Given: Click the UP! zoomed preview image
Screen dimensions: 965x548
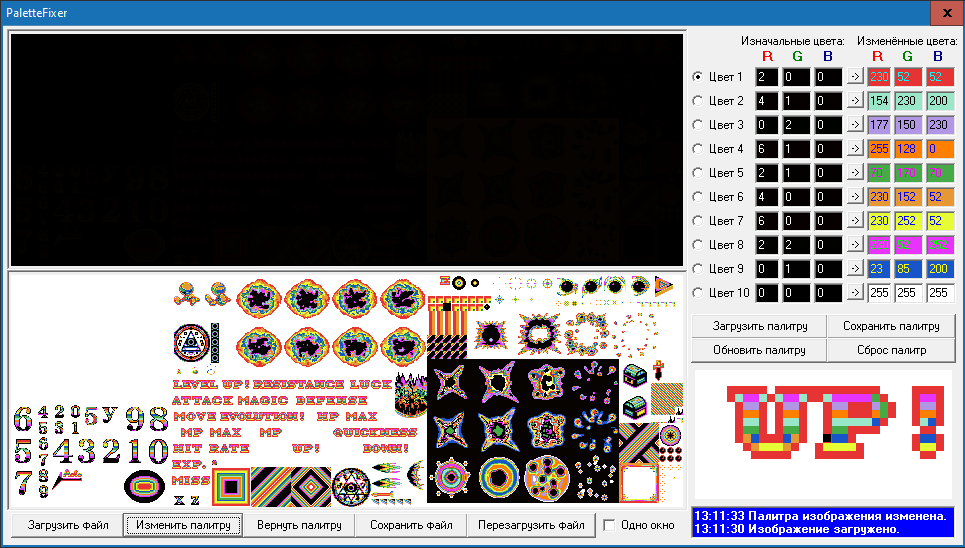Looking at the screenshot, I should click(823, 434).
